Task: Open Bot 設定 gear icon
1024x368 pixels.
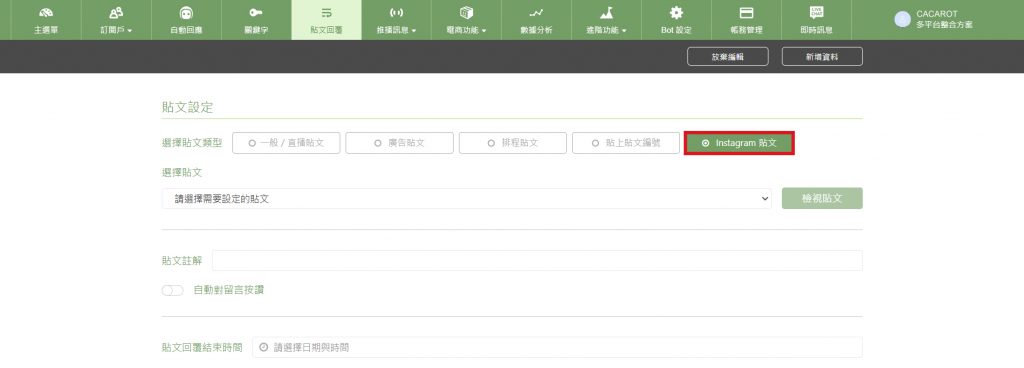Action: pyautogui.click(x=676, y=12)
